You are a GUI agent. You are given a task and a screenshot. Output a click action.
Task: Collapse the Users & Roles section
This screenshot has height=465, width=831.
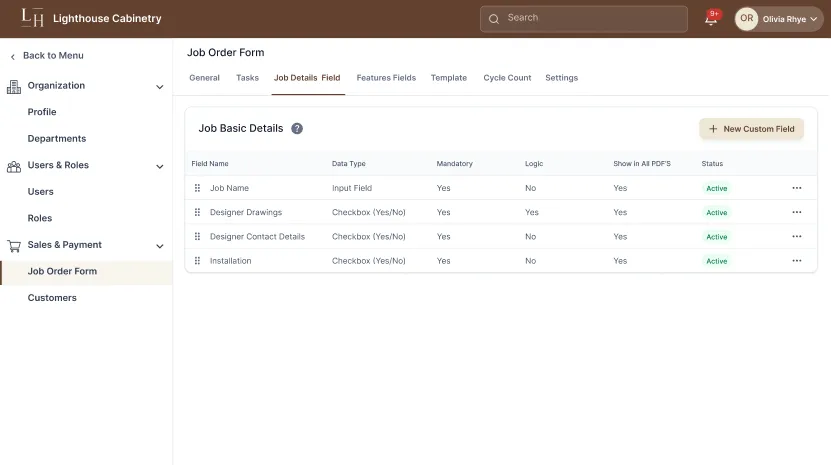159,166
